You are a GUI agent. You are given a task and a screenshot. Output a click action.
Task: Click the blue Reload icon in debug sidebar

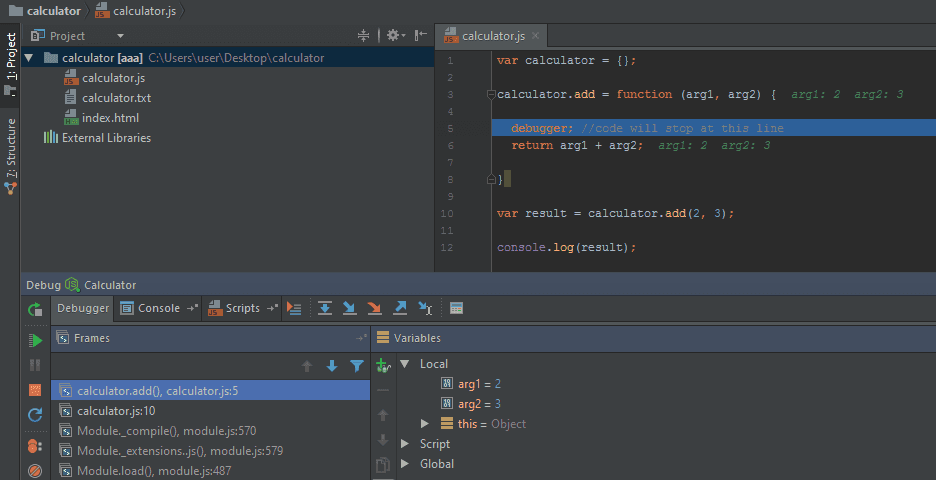click(x=35, y=414)
